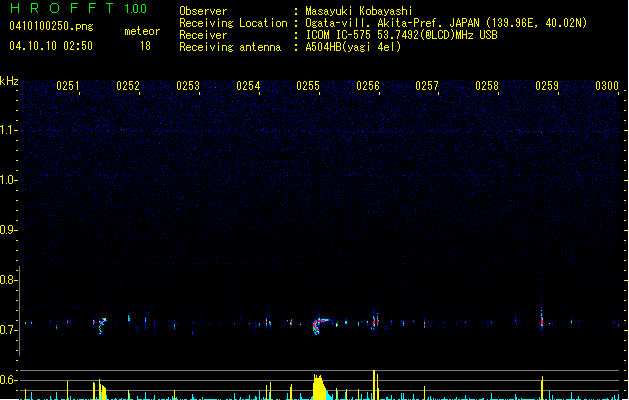Image resolution: width=629 pixels, height=400 pixels.
Task: Click the vertical meteor echo at 0259
Action: tap(542, 319)
